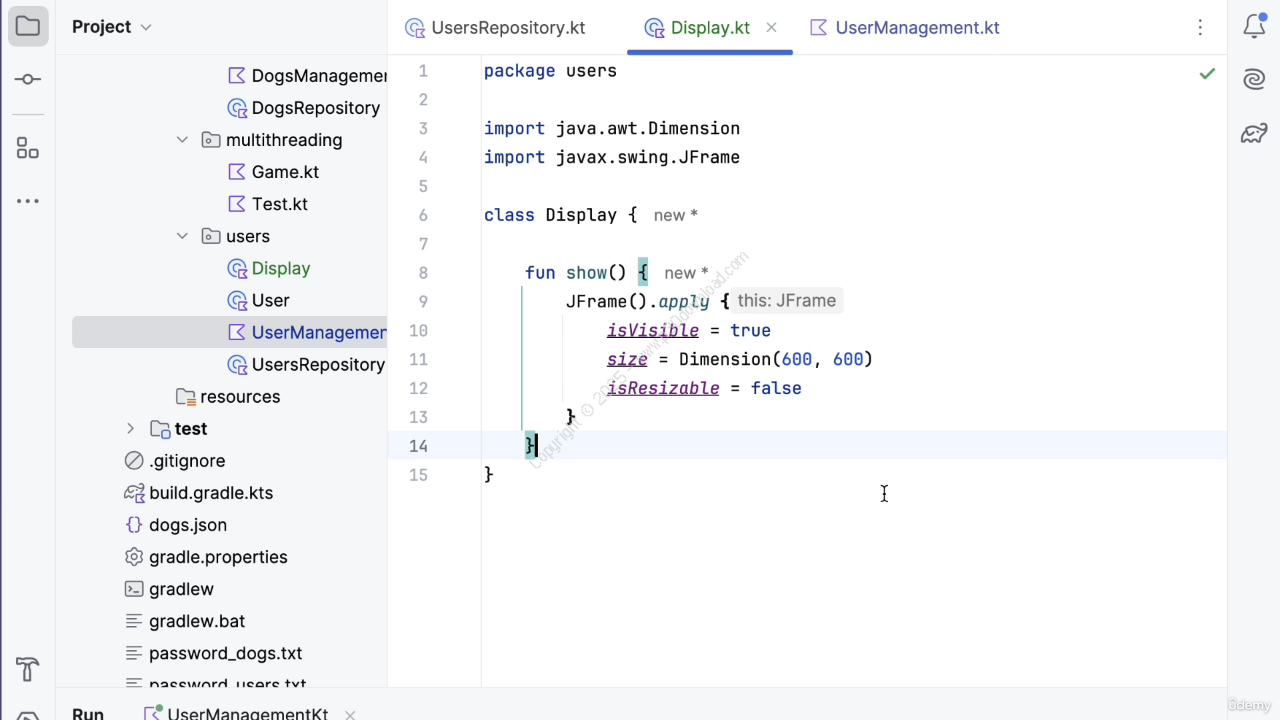Open the Commit tool window icon
The image size is (1280, 720).
point(28,80)
